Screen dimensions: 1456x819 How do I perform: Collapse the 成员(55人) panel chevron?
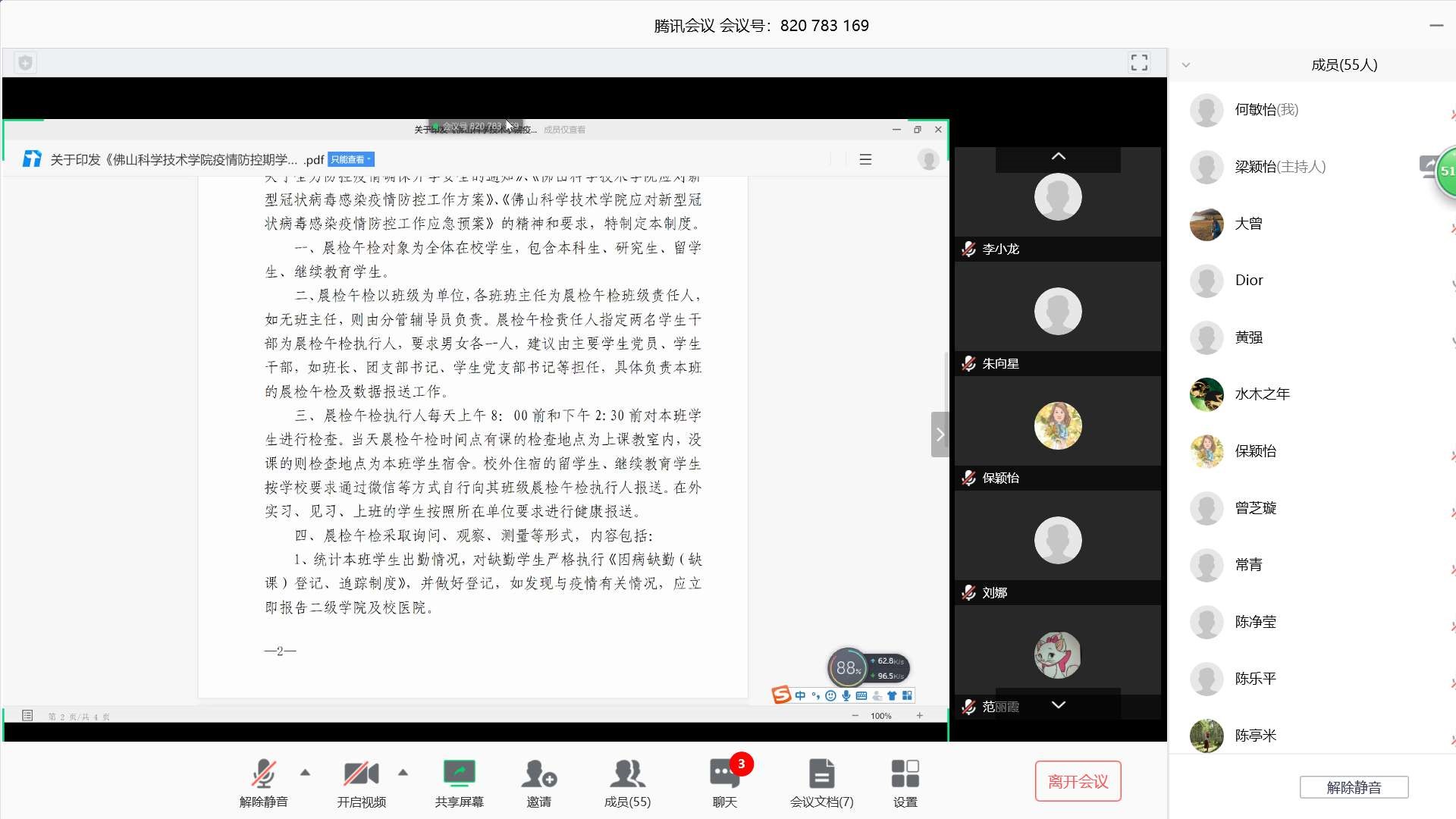(x=1186, y=65)
